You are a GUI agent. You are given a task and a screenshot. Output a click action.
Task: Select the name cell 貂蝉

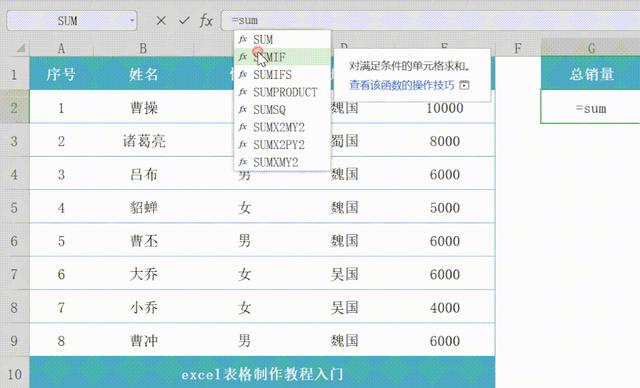click(x=143, y=208)
